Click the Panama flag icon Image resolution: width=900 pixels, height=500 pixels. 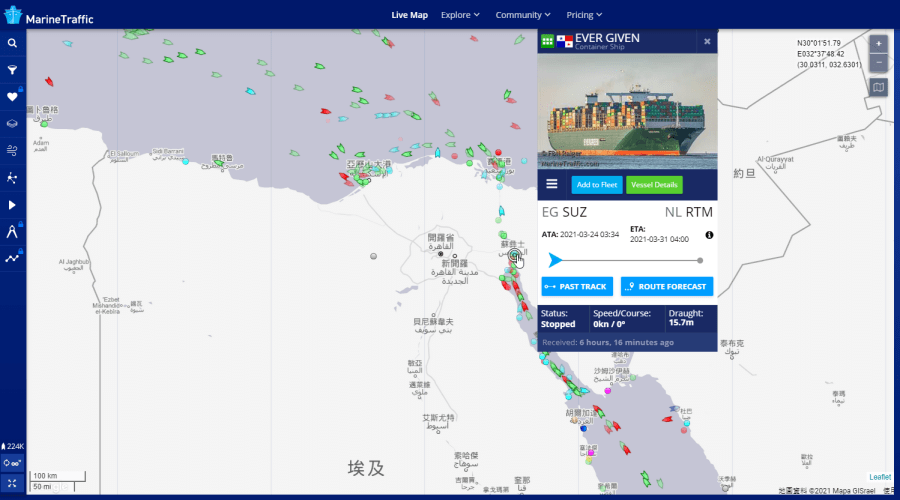click(x=565, y=41)
